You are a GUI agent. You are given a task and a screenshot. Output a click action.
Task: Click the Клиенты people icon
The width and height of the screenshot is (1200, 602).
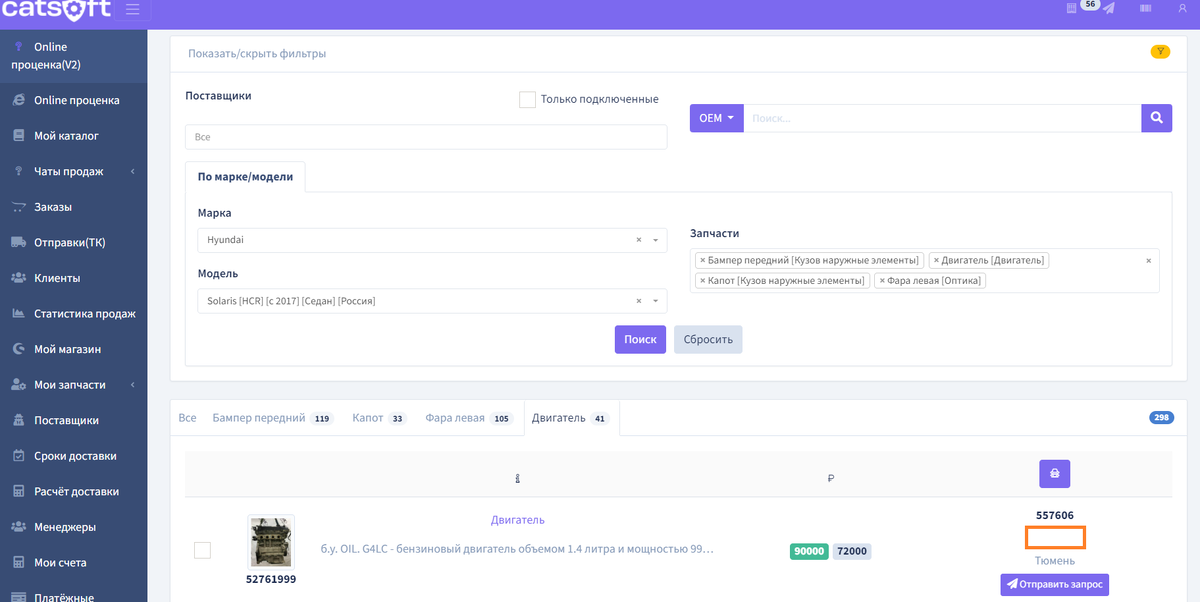tap(18, 278)
